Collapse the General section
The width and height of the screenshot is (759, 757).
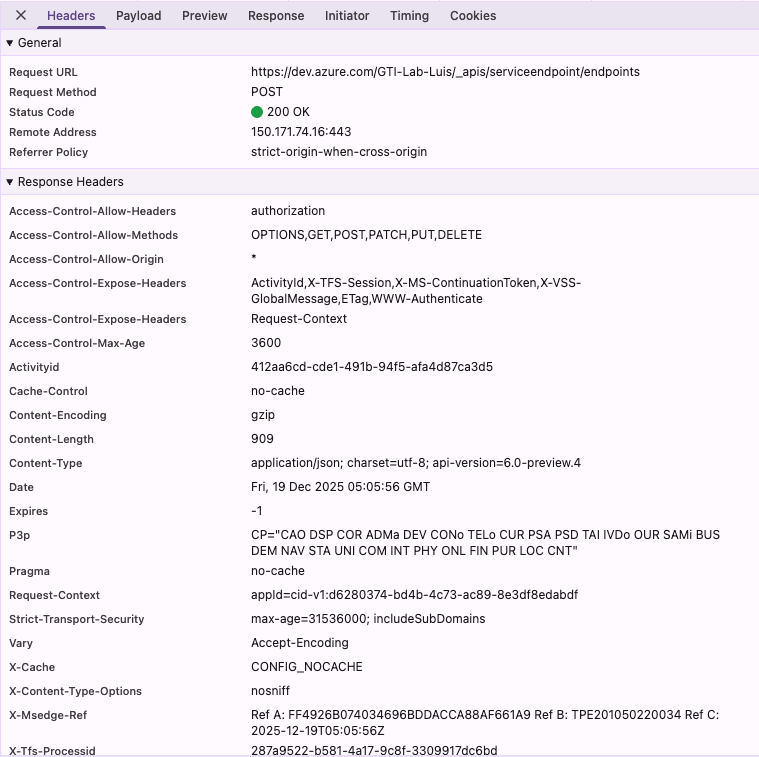10,43
